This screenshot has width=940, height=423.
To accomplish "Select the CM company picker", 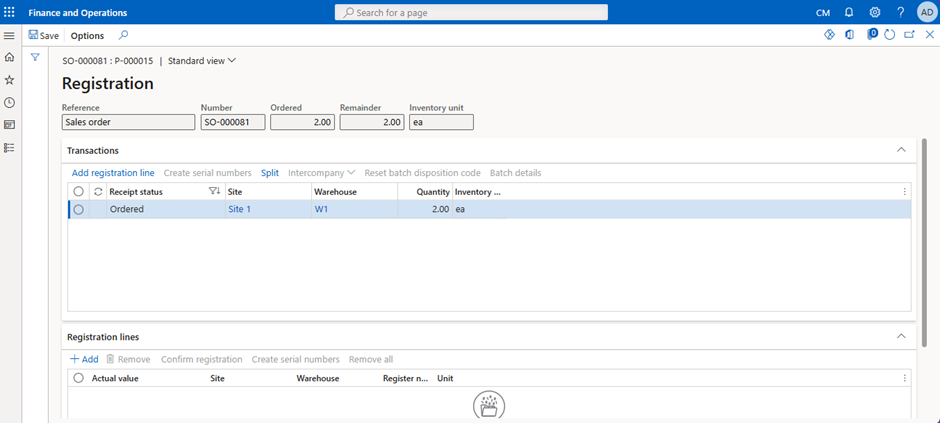I will (823, 13).
